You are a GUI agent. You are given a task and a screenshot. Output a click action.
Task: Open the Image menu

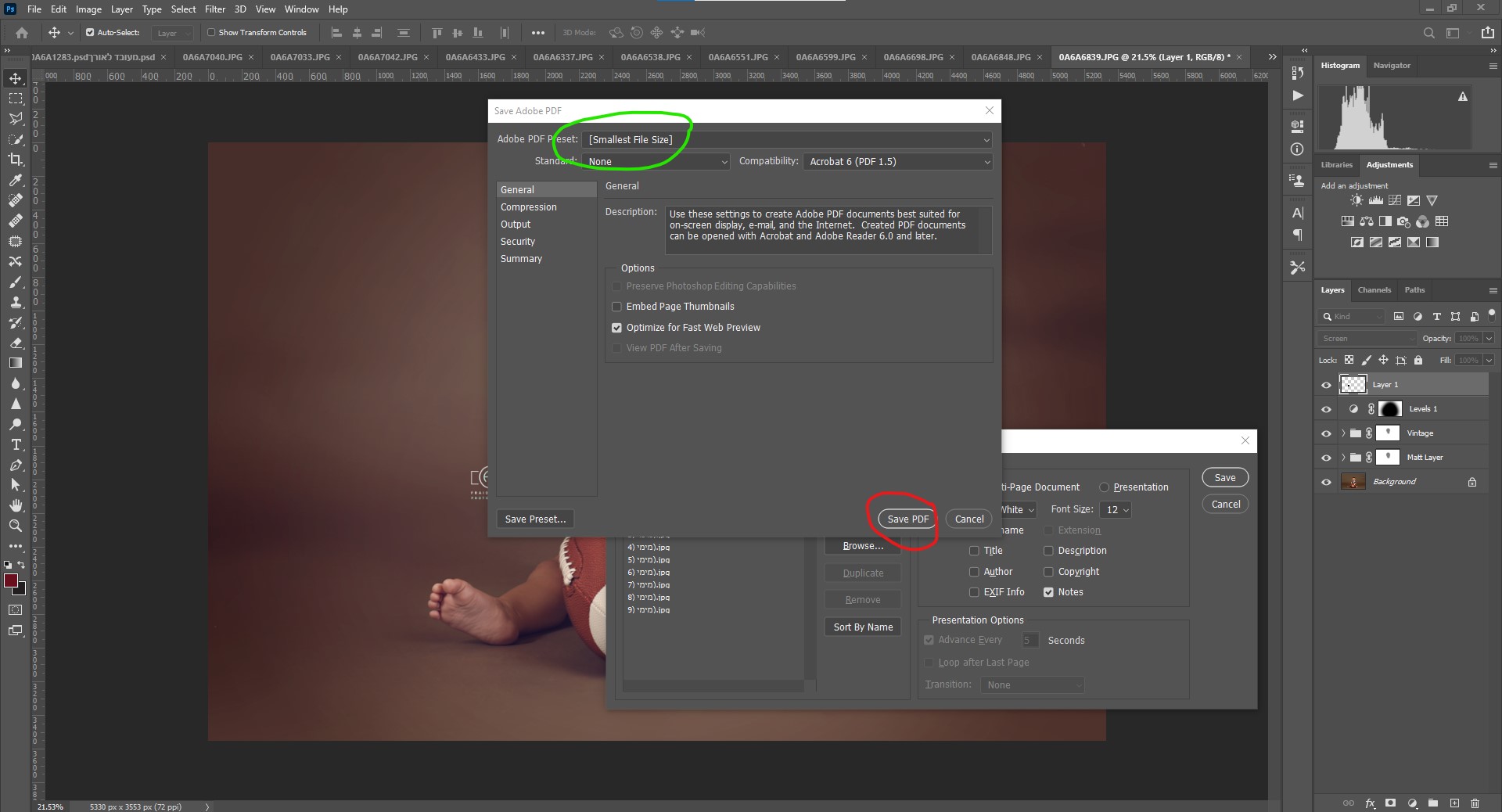(x=88, y=9)
